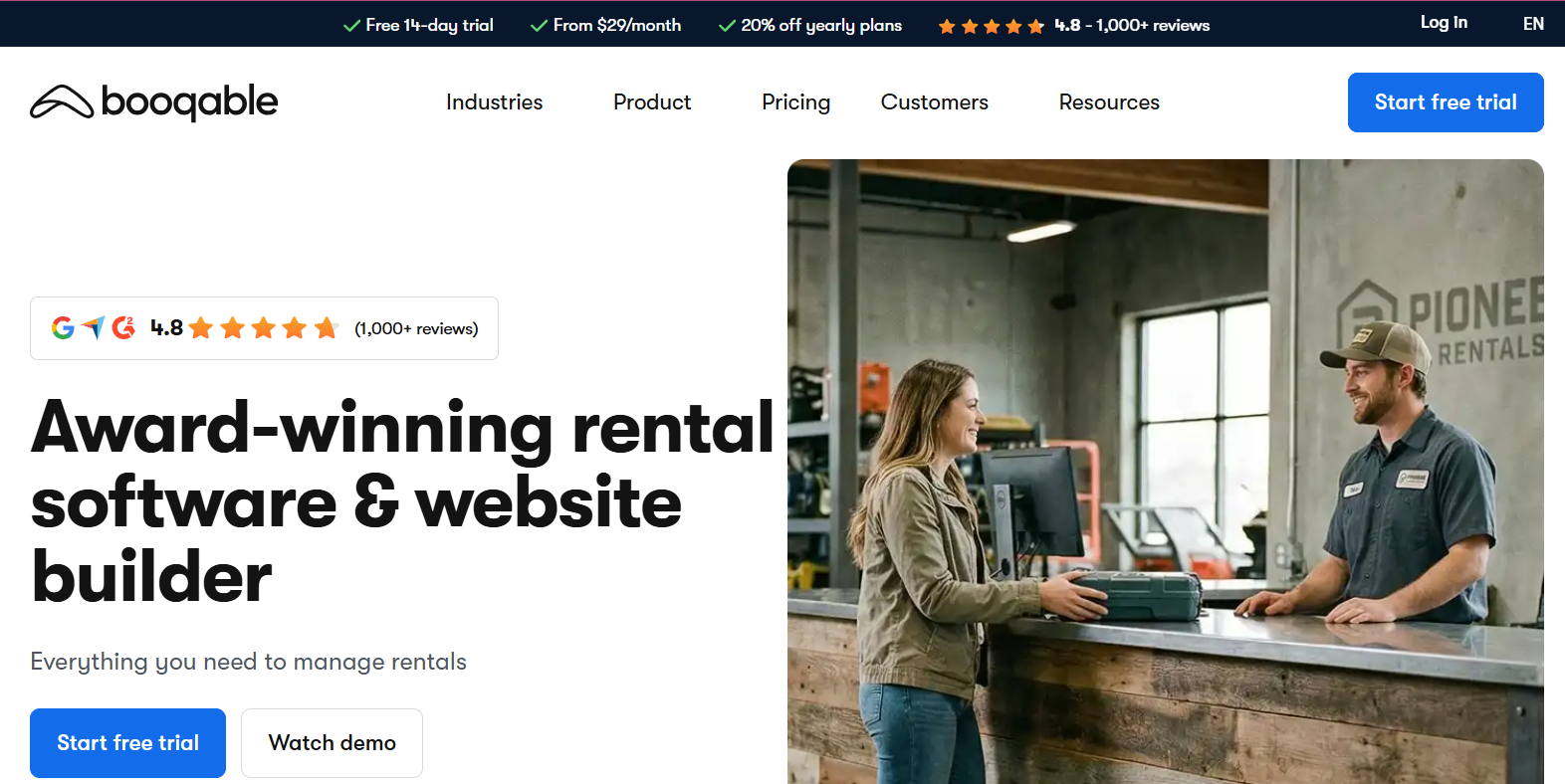
Task: Open the EN language selector
Action: 1533,24
